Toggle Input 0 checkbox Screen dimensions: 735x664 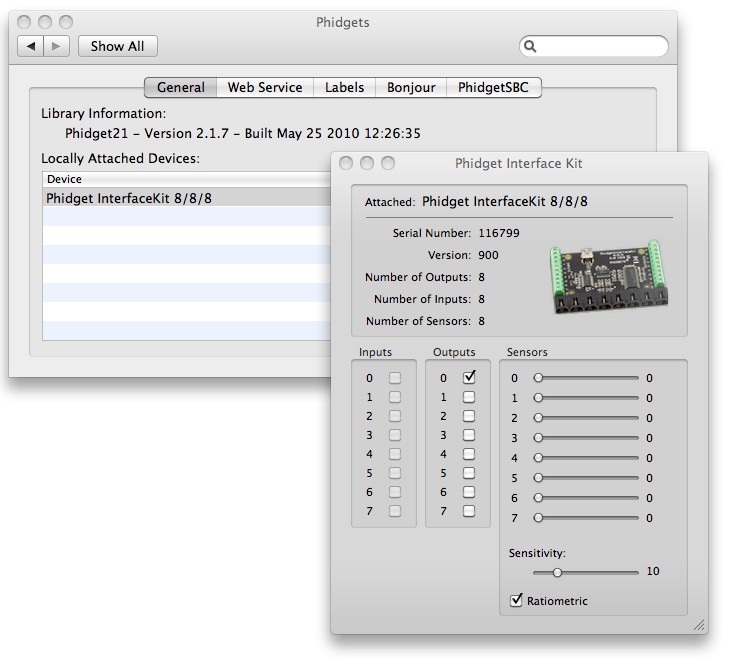click(395, 378)
